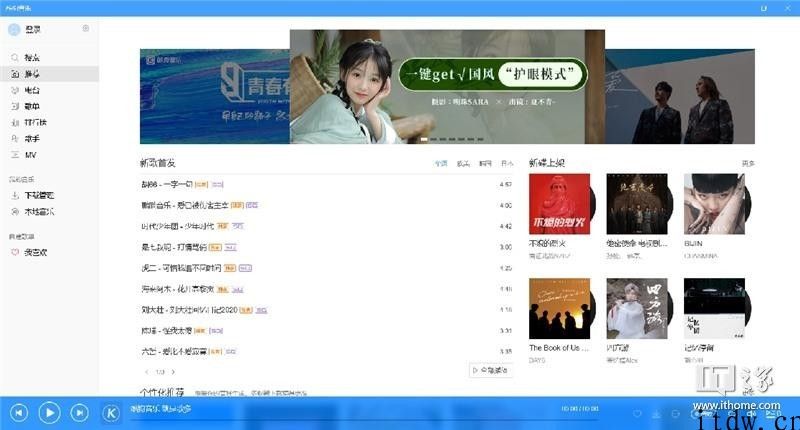Switch new songs list to the 华语 tab

441,164
